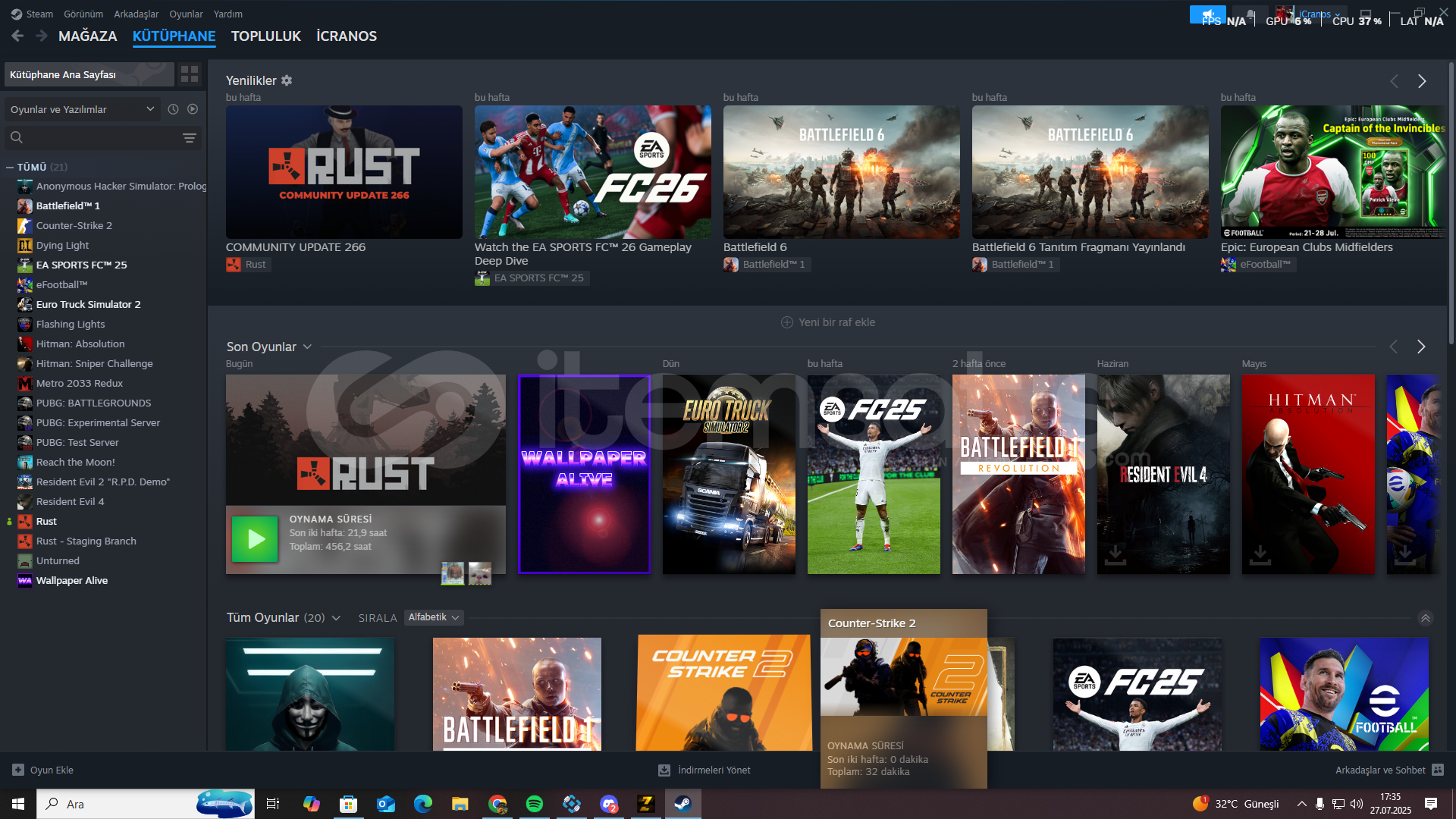Image resolution: width=1456 pixels, height=819 pixels.
Task: Select Euro Truck Simulator 2 in list
Action: (88, 304)
